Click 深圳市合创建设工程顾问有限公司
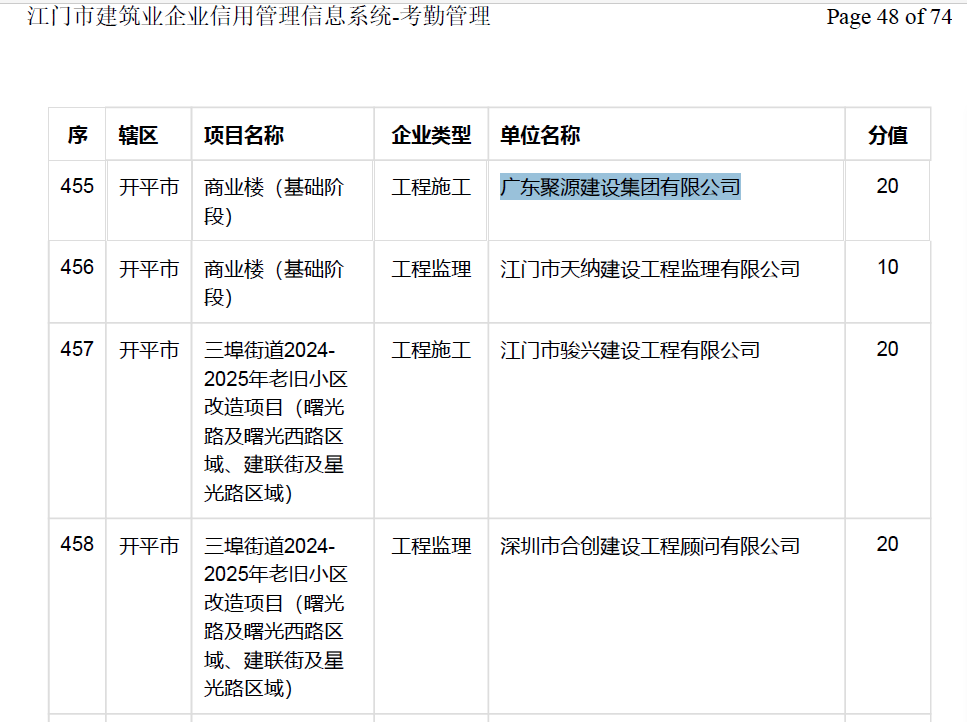The image size is (967, 722). coord(650,545)
